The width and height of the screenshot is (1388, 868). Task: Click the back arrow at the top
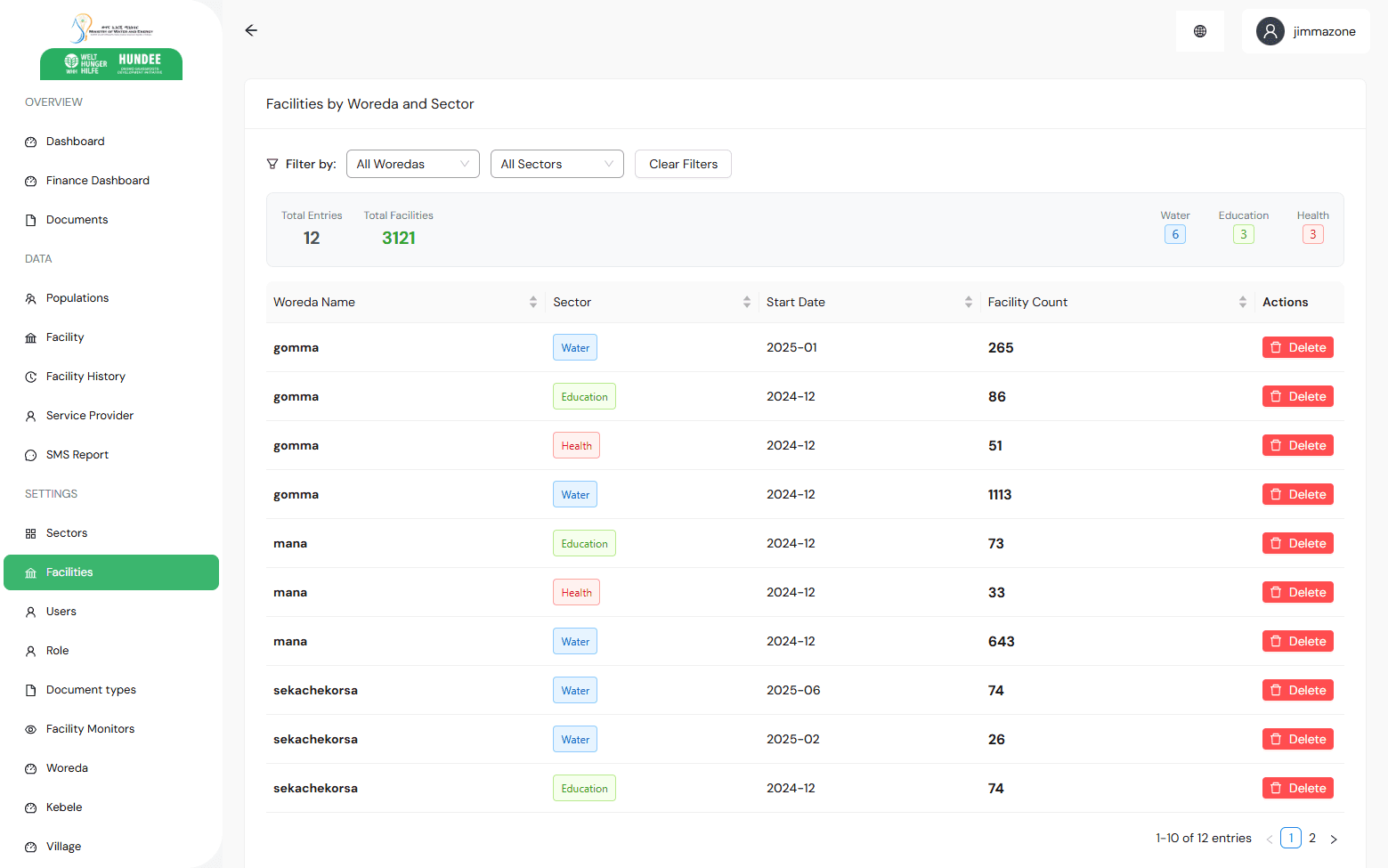(x=250, y=30)
